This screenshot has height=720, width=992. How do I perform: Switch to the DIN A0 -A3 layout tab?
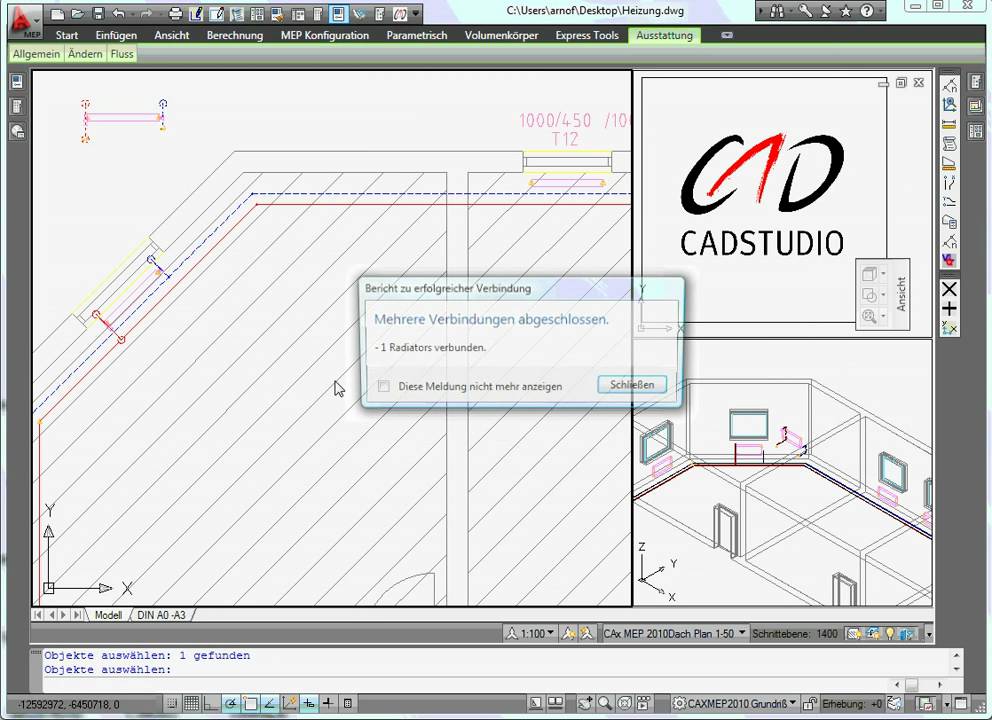click(161, 615)
